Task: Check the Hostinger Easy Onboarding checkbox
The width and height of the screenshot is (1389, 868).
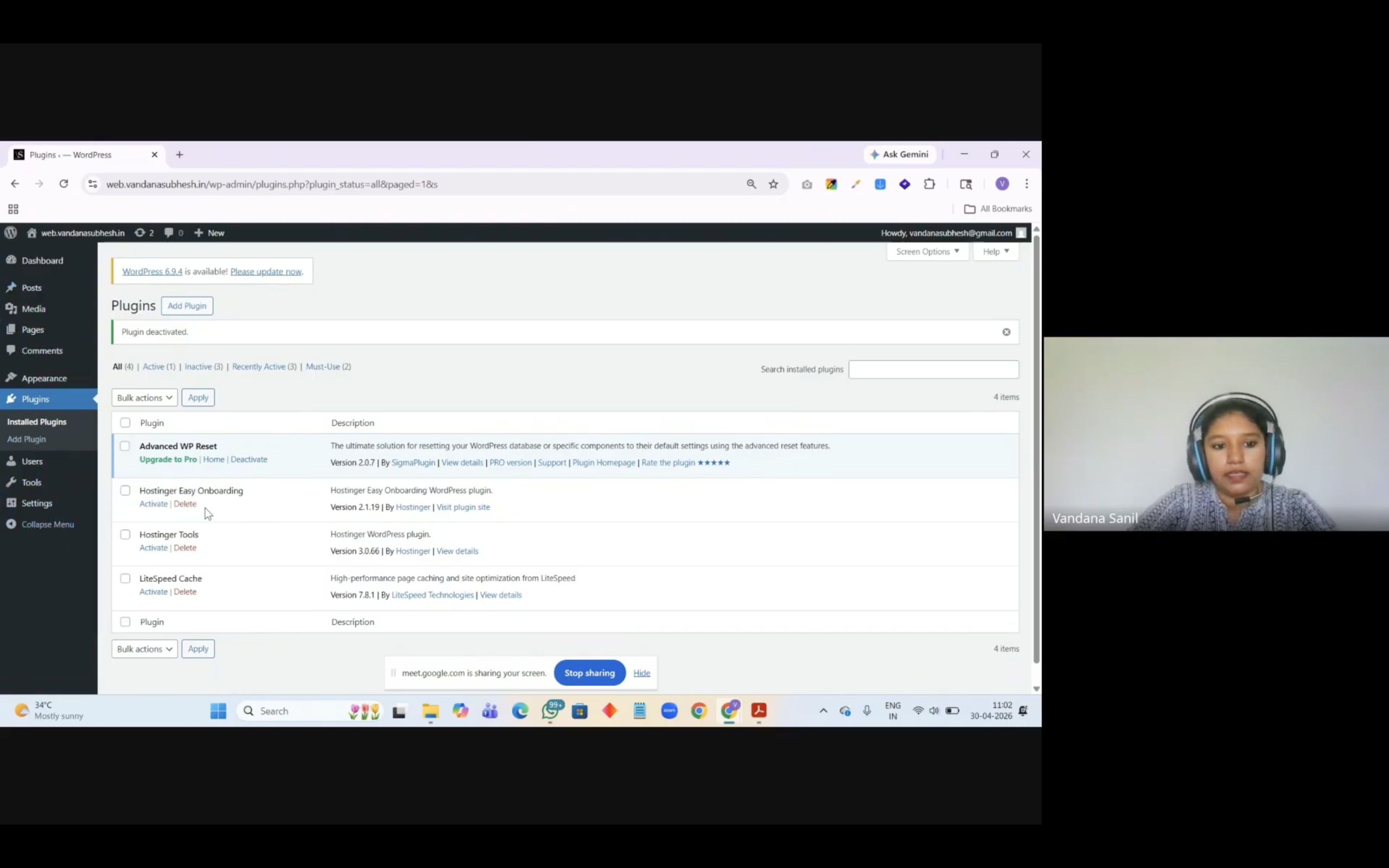Action: click(x=125, y=490)
